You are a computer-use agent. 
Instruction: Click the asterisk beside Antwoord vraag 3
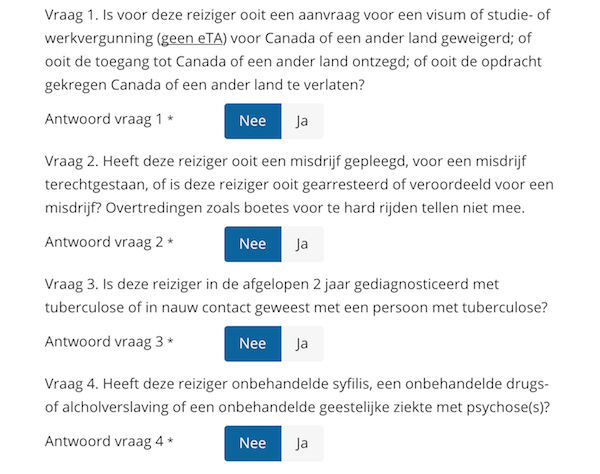(x=170, y=340)
